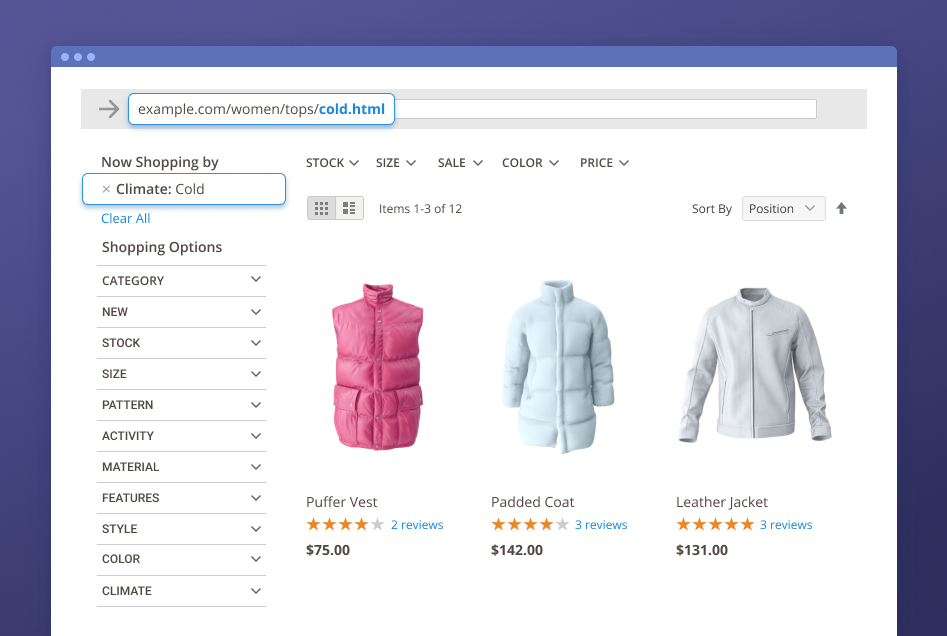
Task: Click the Puffer Vest star rating
Action: point(344,525)
